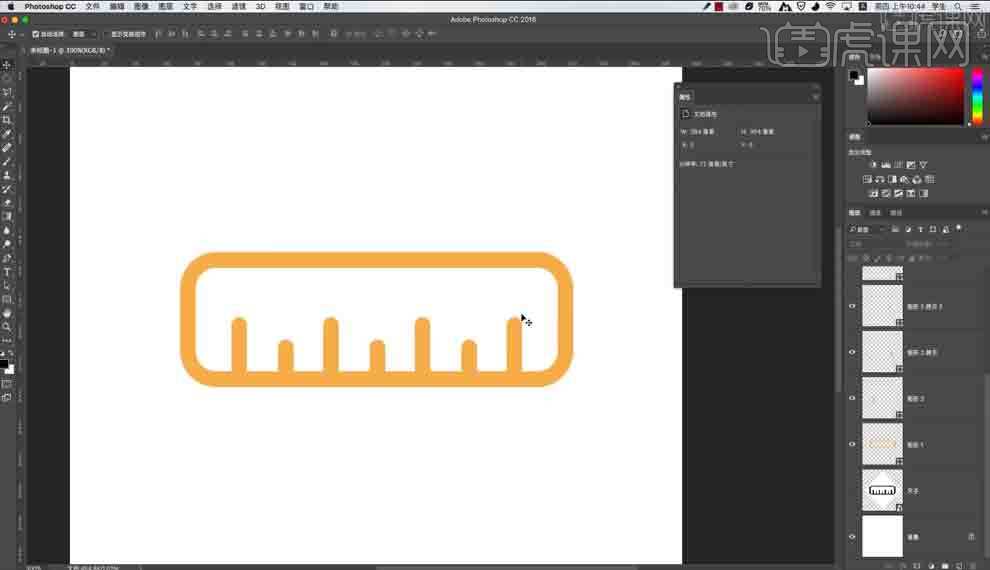Viewport: 990px width, 570px height.
Task: Select the History Brush tool
Action: 7,189
